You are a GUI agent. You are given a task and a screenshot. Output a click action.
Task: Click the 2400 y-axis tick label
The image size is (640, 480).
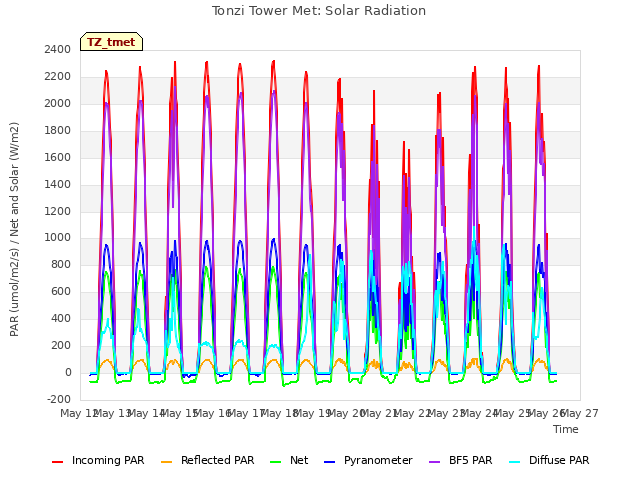[58, 49]
